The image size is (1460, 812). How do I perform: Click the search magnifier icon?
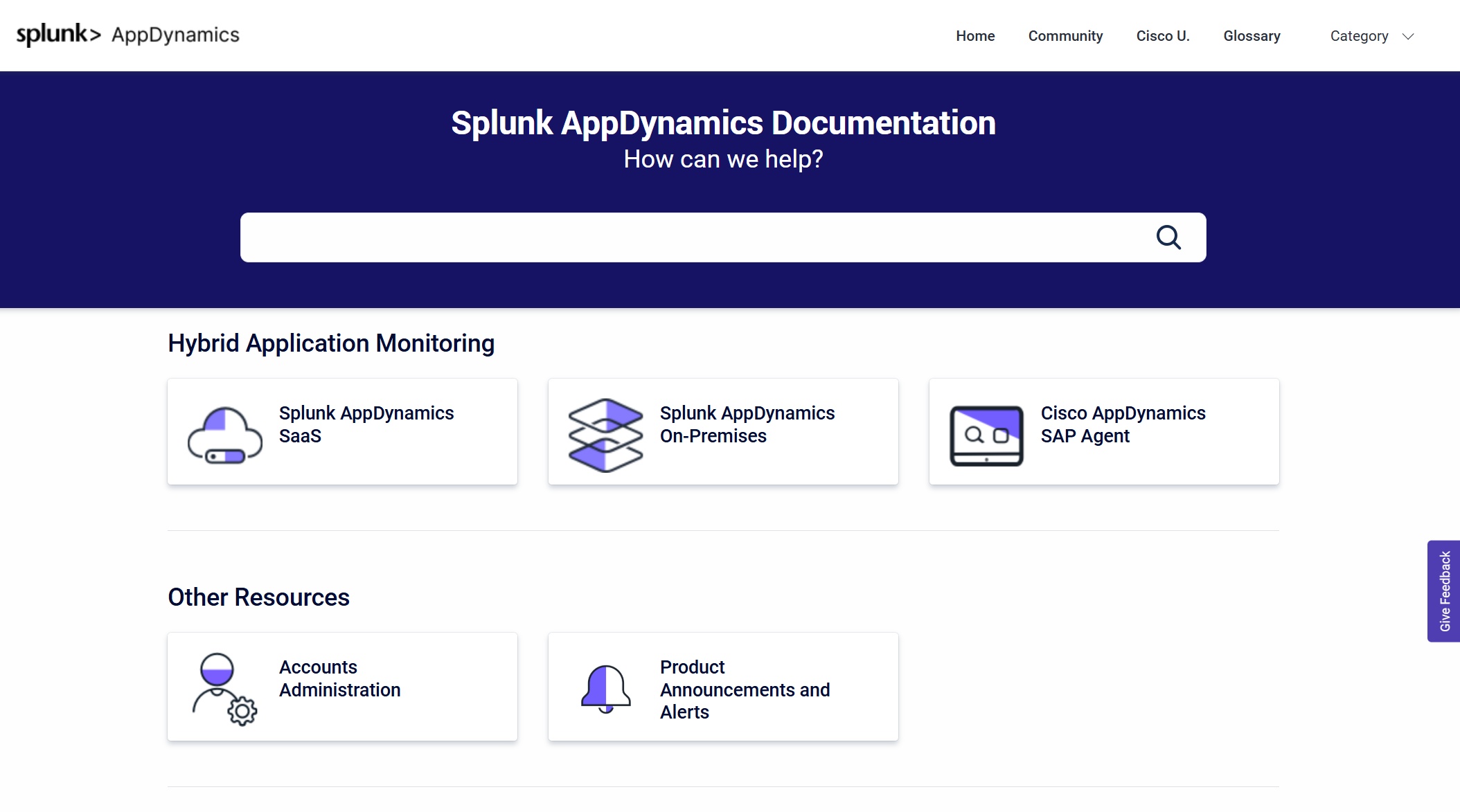tap(1168, 237)
